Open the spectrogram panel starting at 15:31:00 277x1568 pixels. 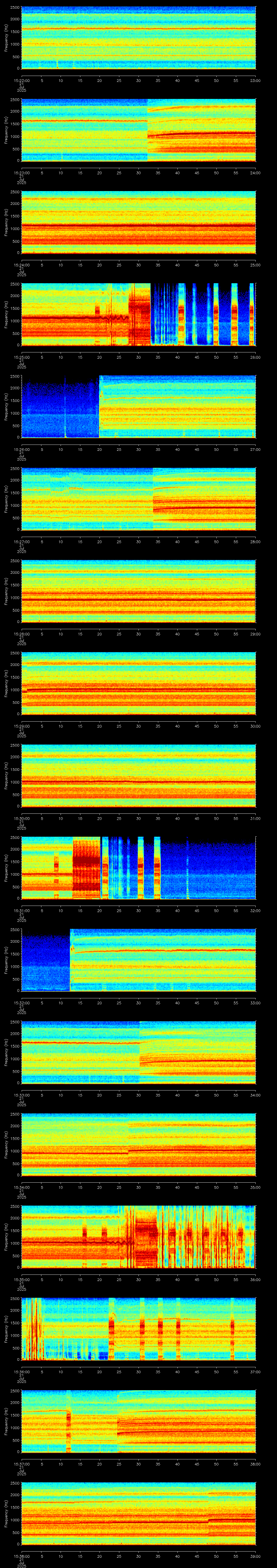point(138,868)
